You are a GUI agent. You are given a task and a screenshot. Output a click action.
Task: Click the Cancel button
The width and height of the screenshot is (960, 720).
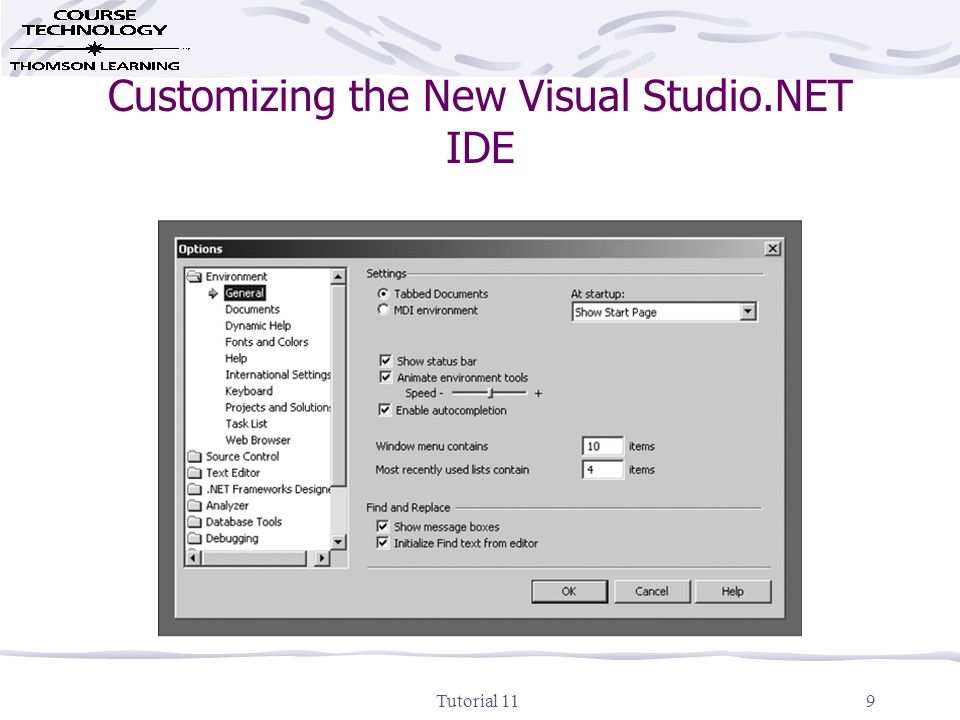(x=651, y=591)
